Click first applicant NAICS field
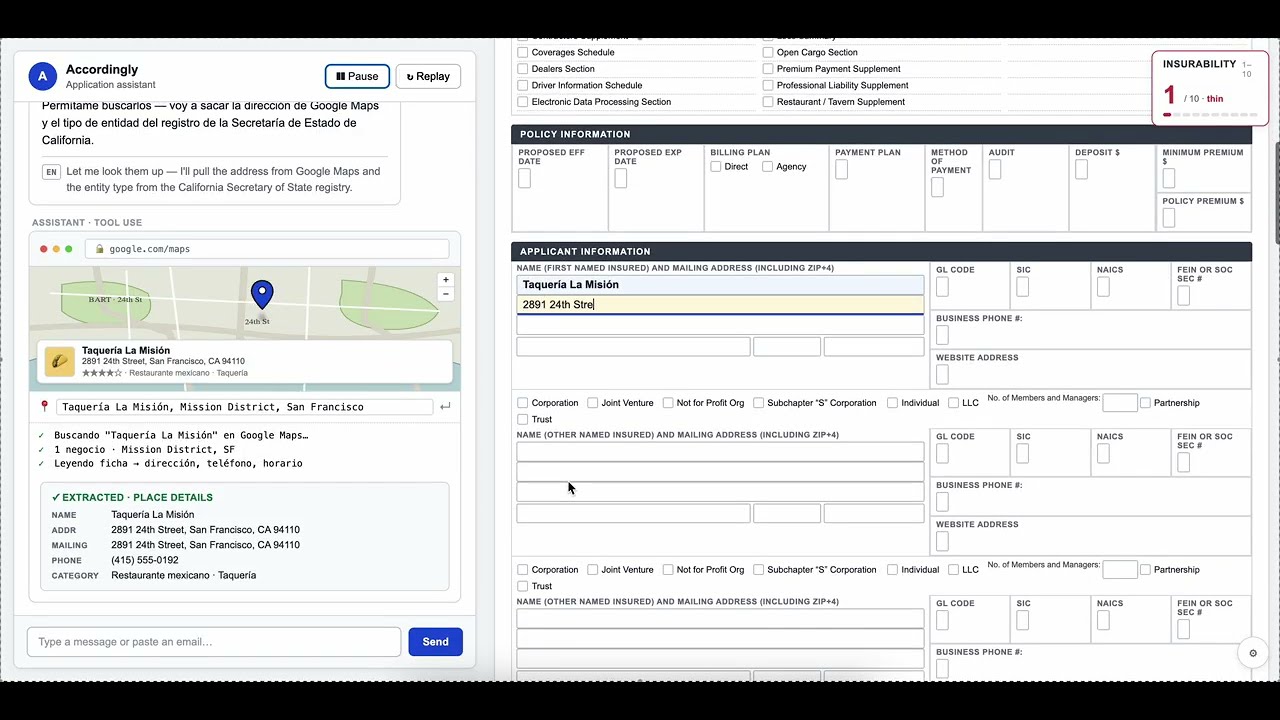Image resolution: width=1280 pixels, height=720 pixels. click(1103, 288)
